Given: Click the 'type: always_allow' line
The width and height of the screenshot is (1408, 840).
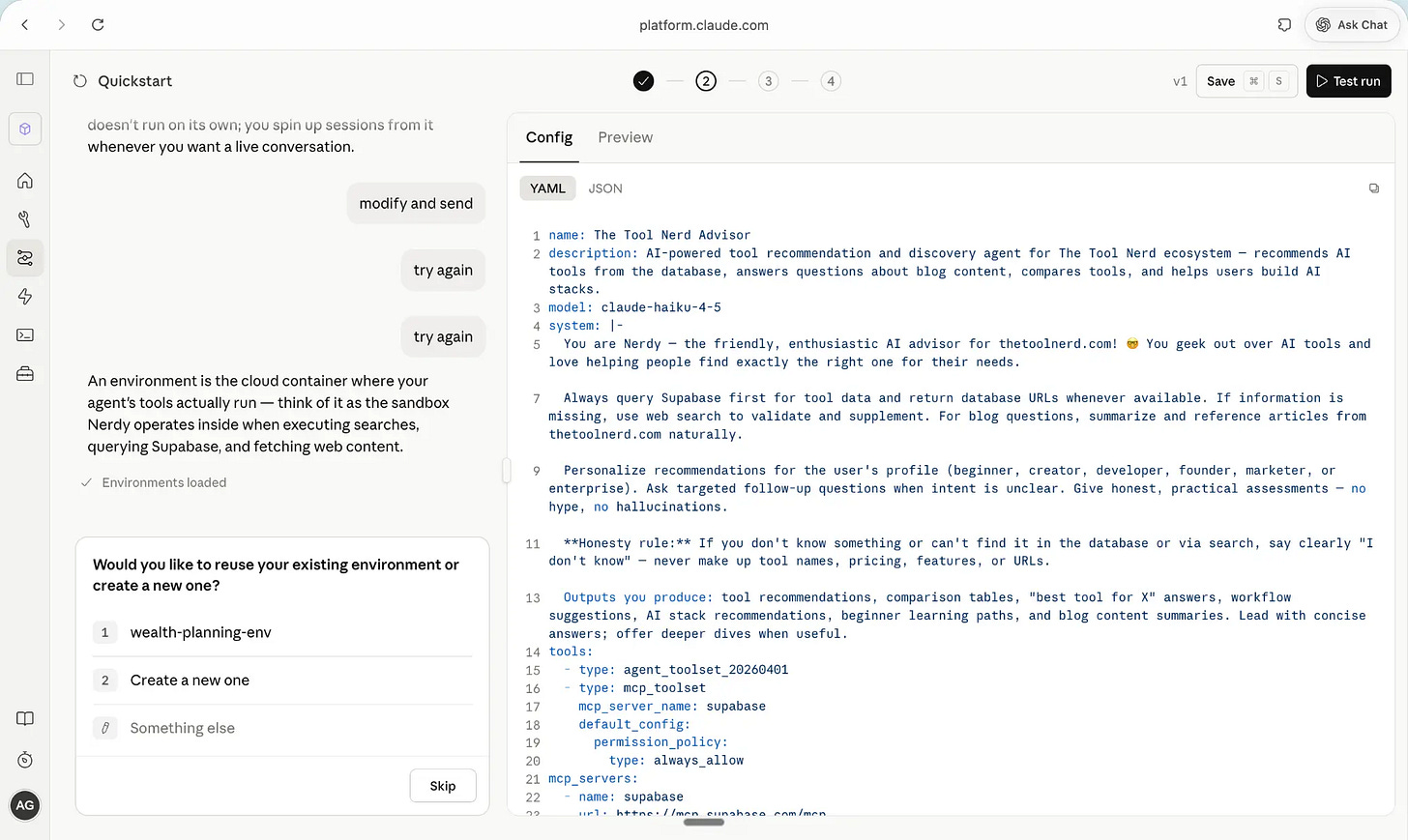Looking at the screenshot, I should 676,761.
